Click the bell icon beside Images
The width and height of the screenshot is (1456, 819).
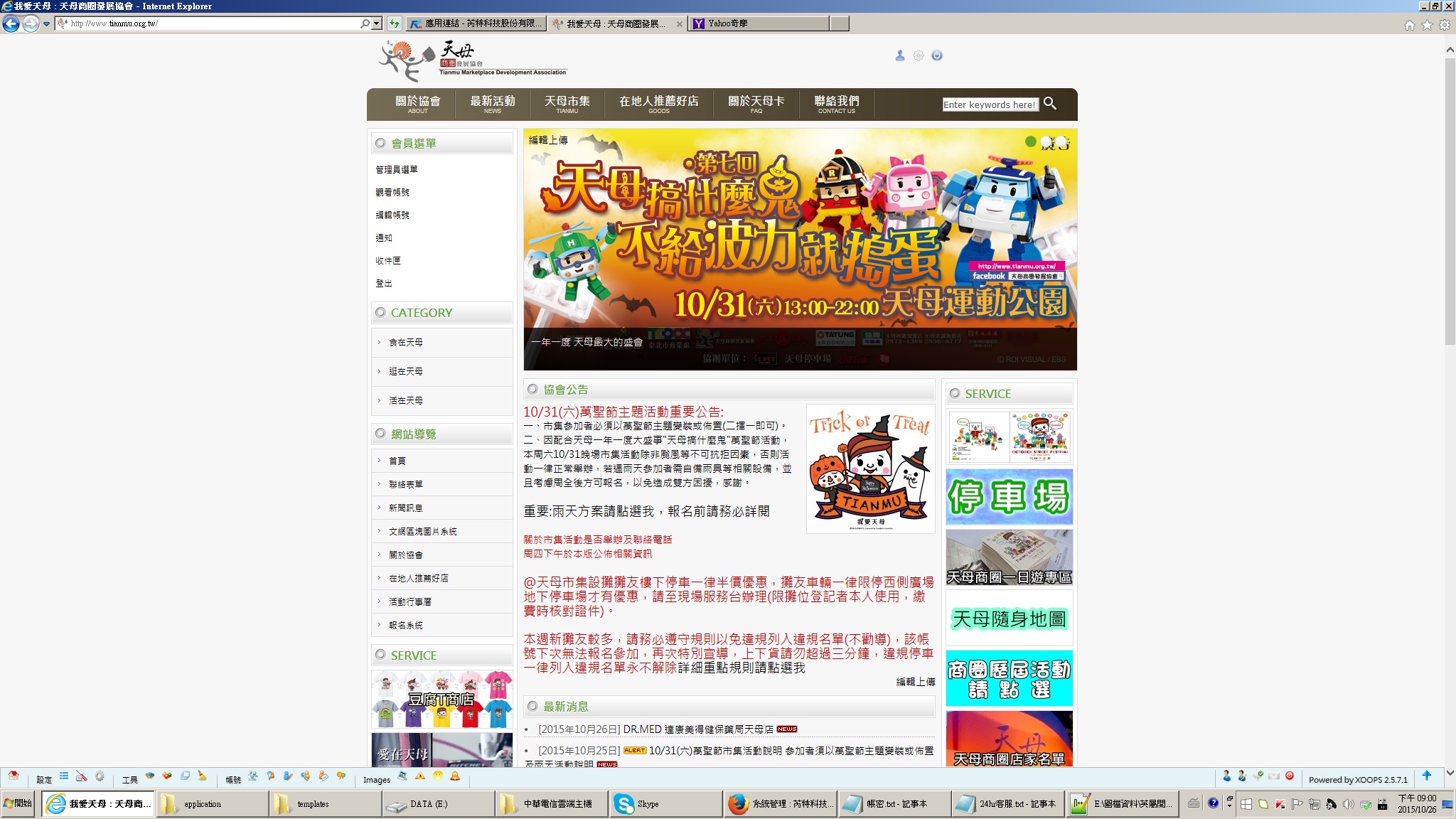tap(455, 776)
